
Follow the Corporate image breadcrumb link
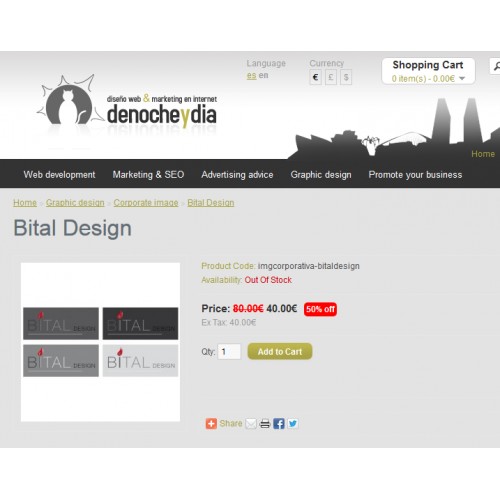click(x=146, y=203)
